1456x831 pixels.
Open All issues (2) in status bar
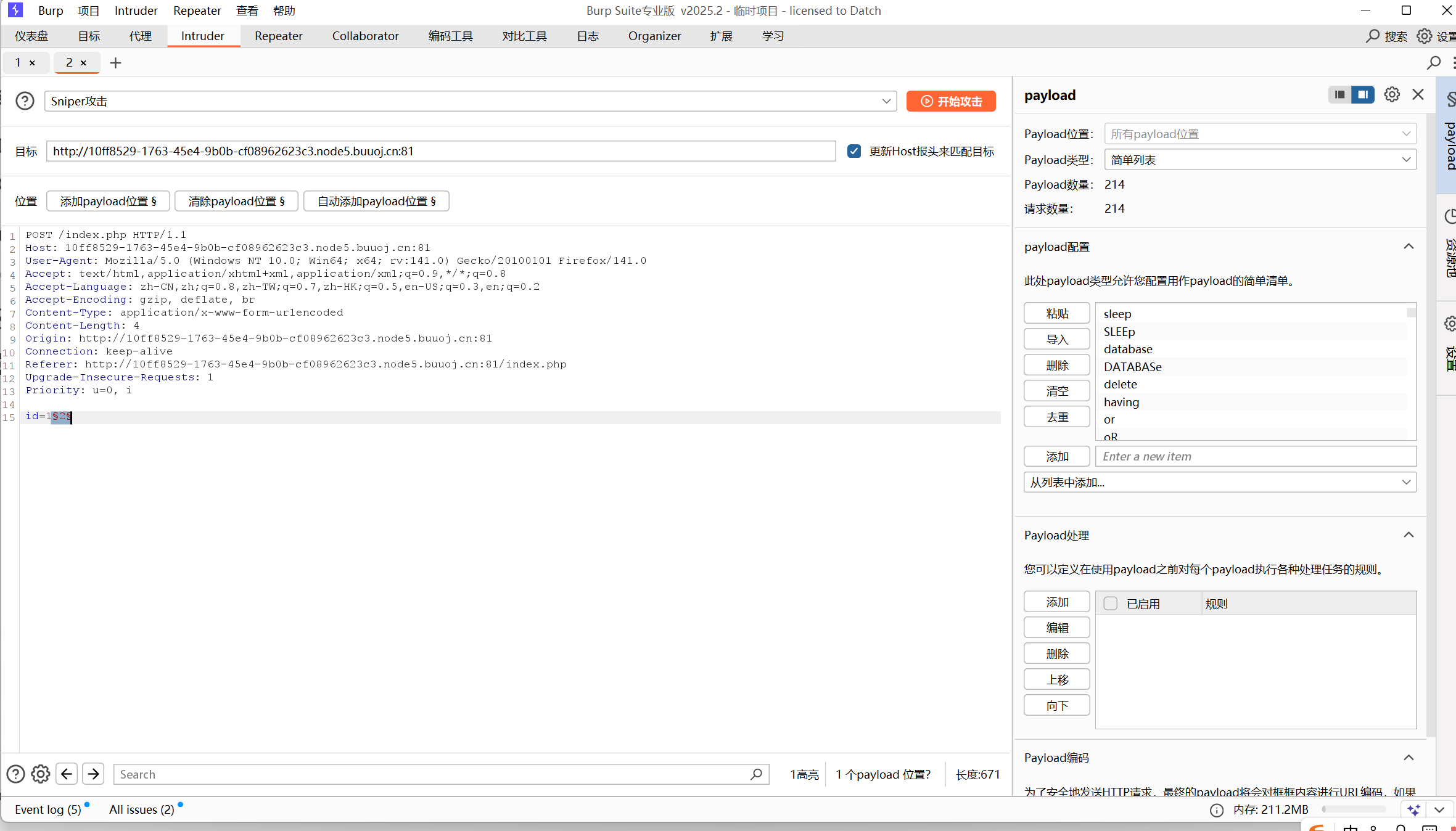point(142,809)
